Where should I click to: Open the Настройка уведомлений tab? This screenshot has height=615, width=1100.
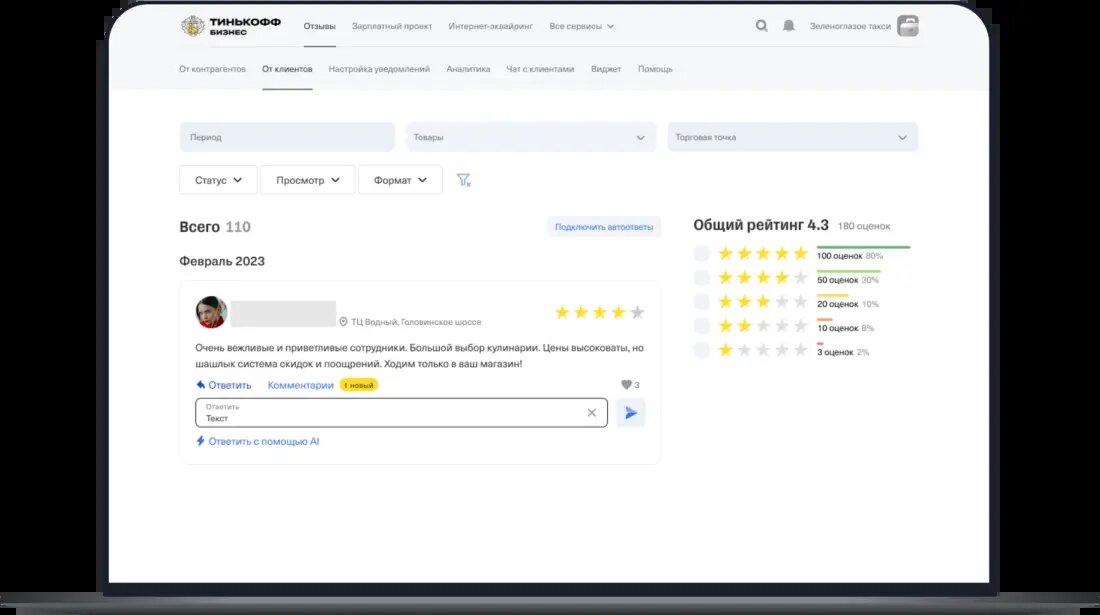click(379, 69)
